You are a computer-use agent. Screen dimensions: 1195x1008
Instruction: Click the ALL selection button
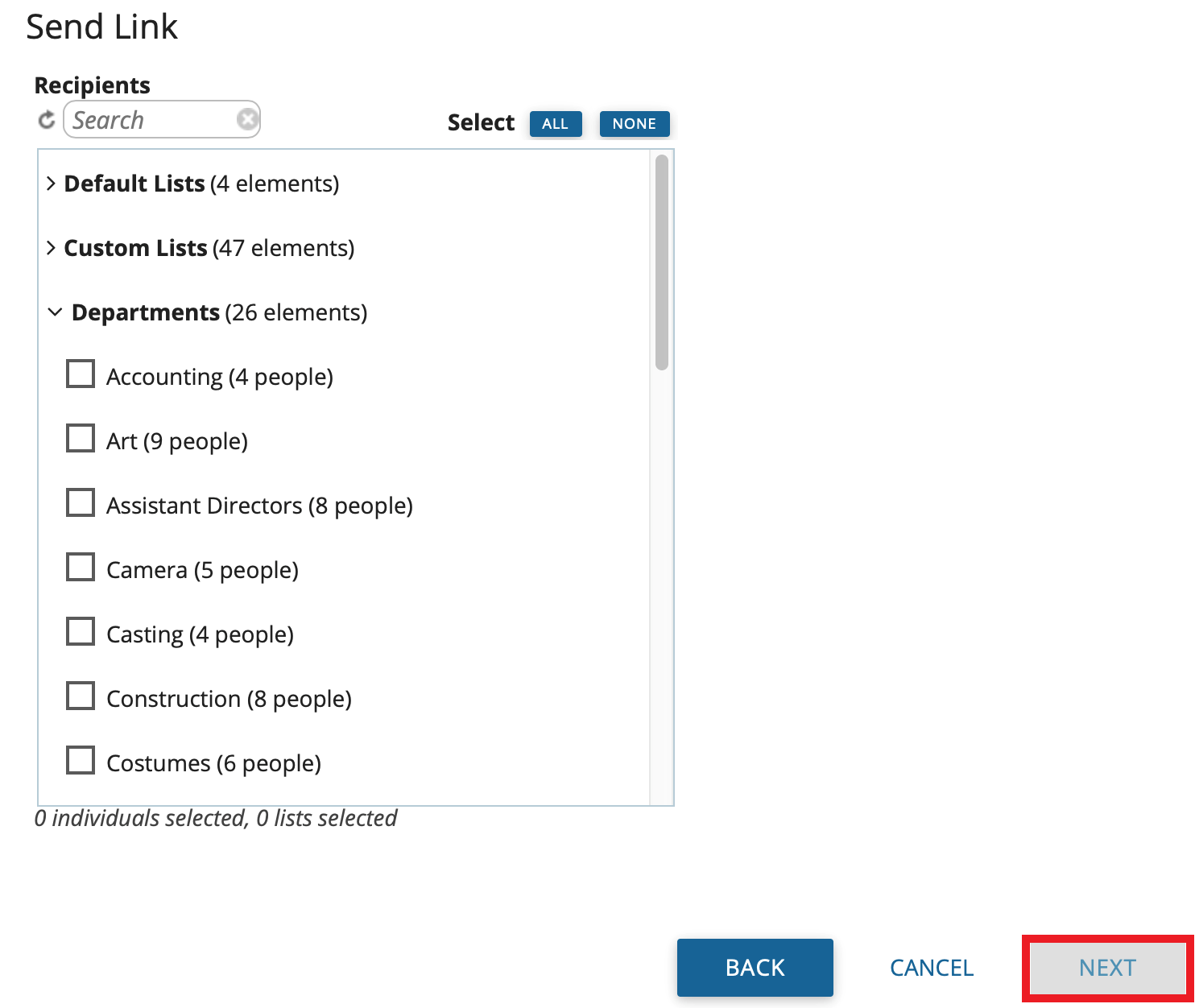(x=555, y=123)
